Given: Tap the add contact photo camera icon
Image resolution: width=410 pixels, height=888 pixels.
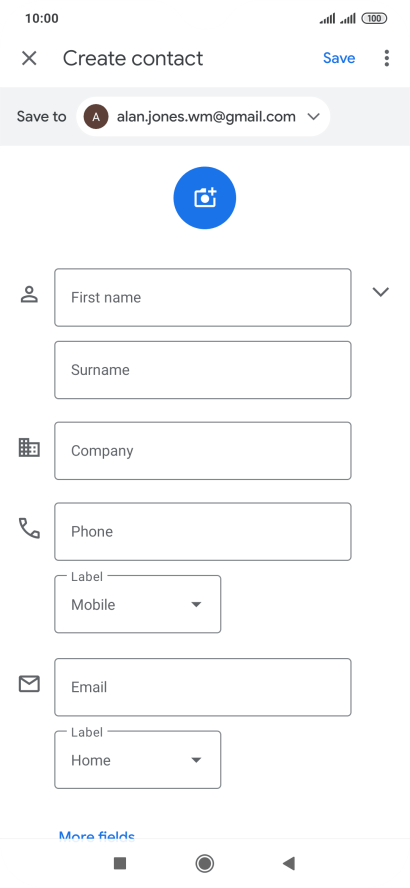Looking at the screenshot, I should click(x=204, y=198).
